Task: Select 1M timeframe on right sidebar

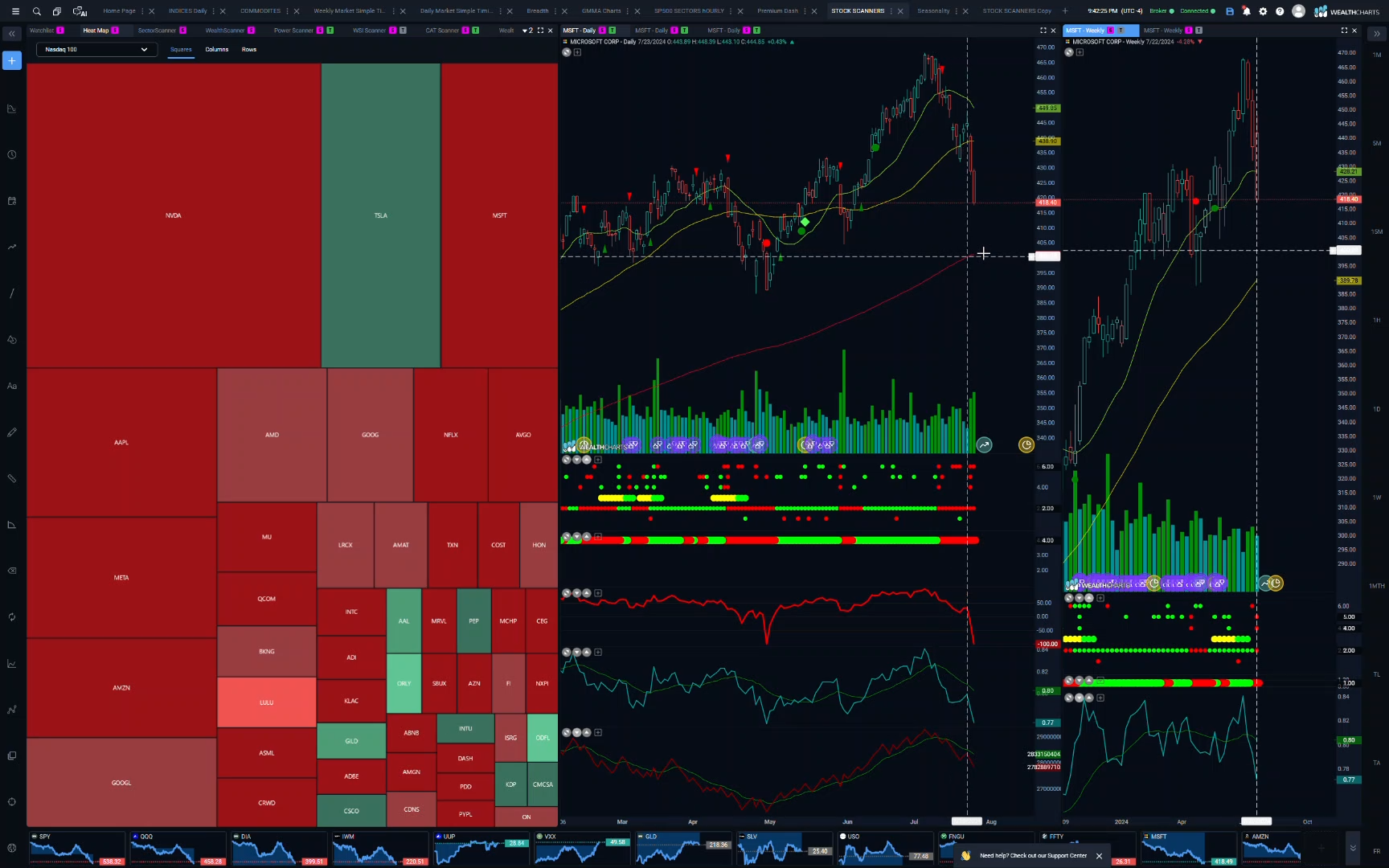Action: click(x=1377, y=55)
